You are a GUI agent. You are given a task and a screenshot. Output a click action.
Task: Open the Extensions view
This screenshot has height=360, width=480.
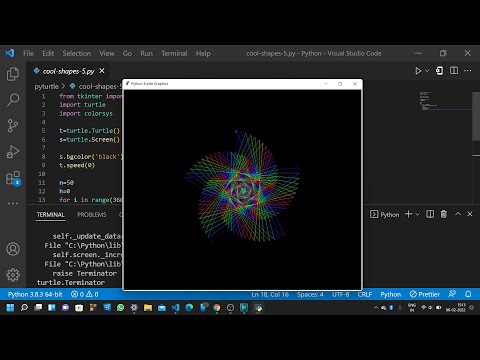(x=13, y=178)
